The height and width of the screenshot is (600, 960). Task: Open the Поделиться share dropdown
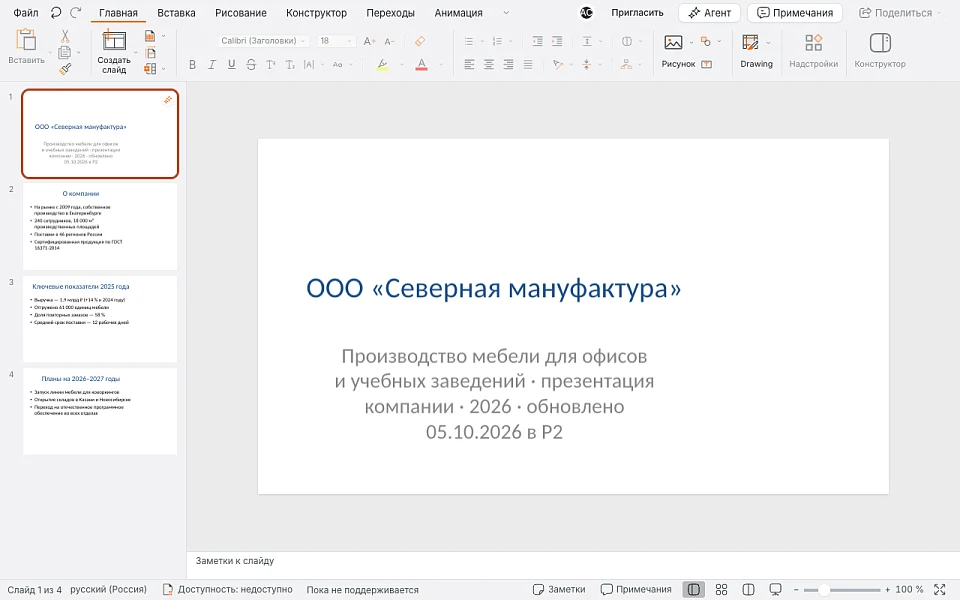pos(899,12)
